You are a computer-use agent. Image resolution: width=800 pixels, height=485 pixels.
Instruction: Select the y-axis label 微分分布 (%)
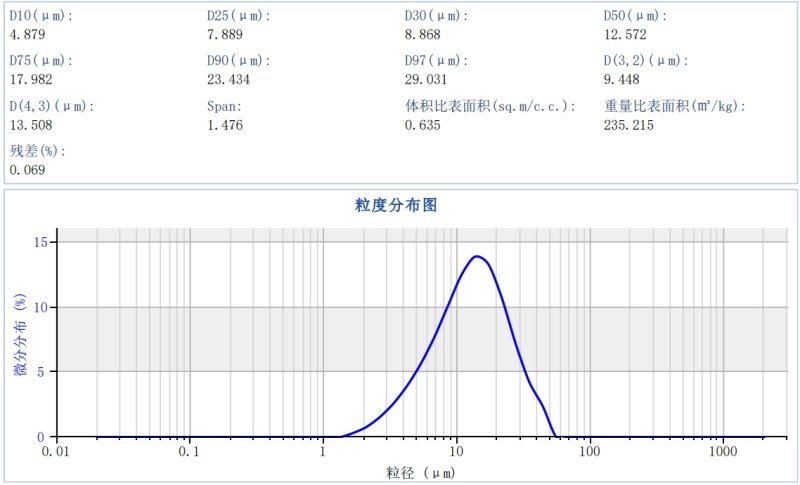19,335
